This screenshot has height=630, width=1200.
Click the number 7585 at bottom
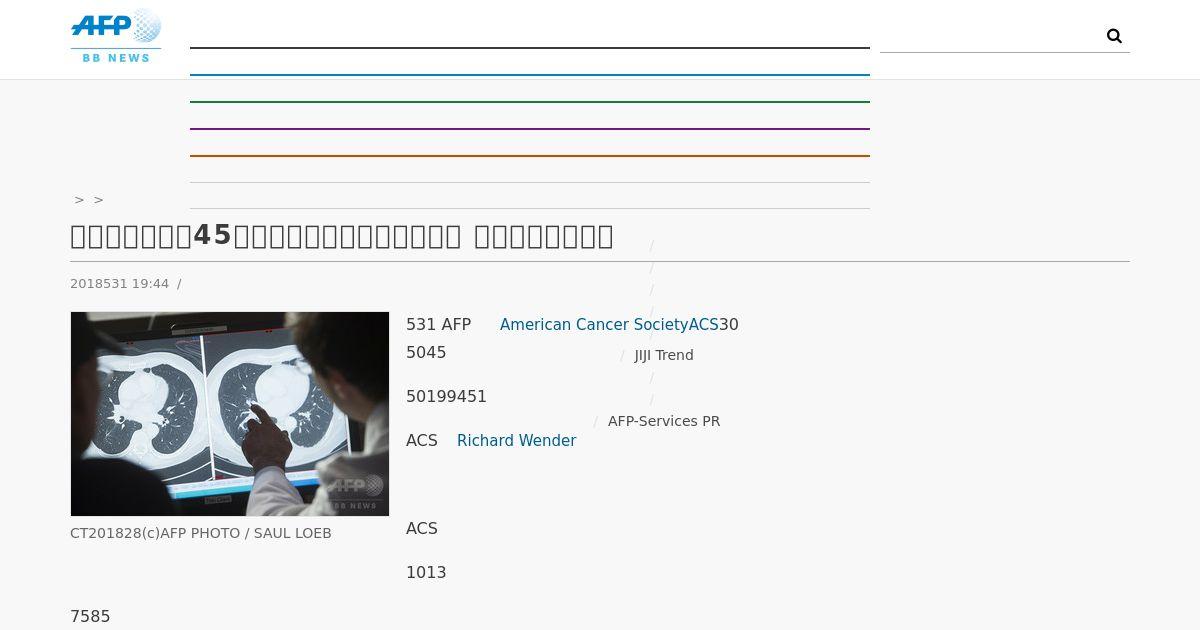point(90,617)
